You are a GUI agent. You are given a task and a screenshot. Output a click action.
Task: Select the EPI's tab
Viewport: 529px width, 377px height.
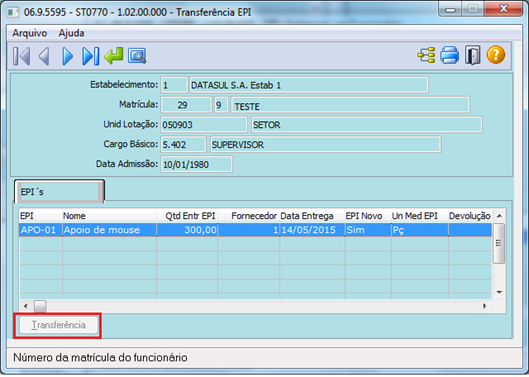click(x=59, y=192)
